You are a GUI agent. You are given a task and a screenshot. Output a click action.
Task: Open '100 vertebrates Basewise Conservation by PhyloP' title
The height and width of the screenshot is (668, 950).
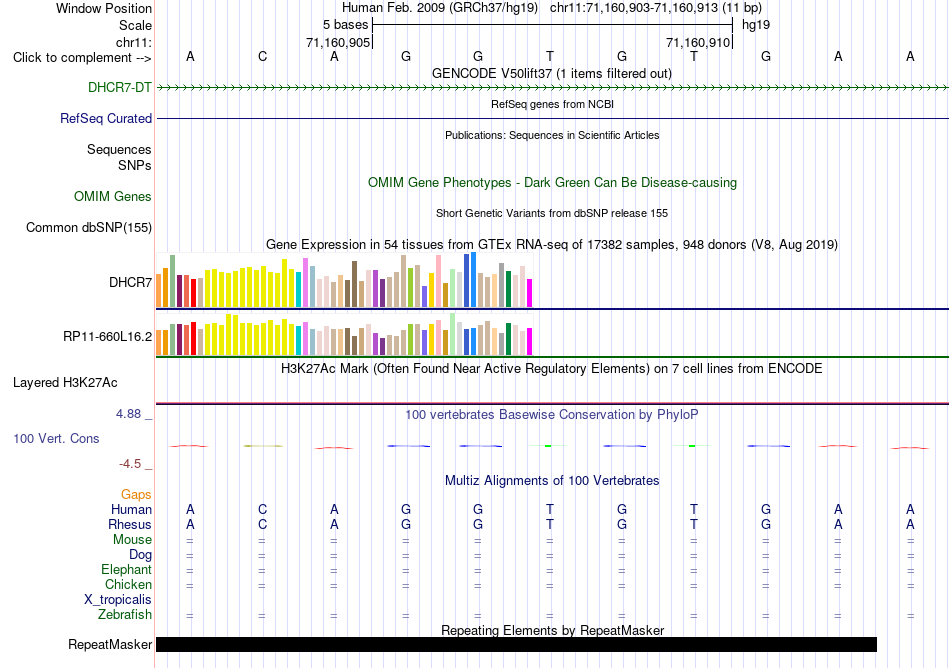coord(551,415)
